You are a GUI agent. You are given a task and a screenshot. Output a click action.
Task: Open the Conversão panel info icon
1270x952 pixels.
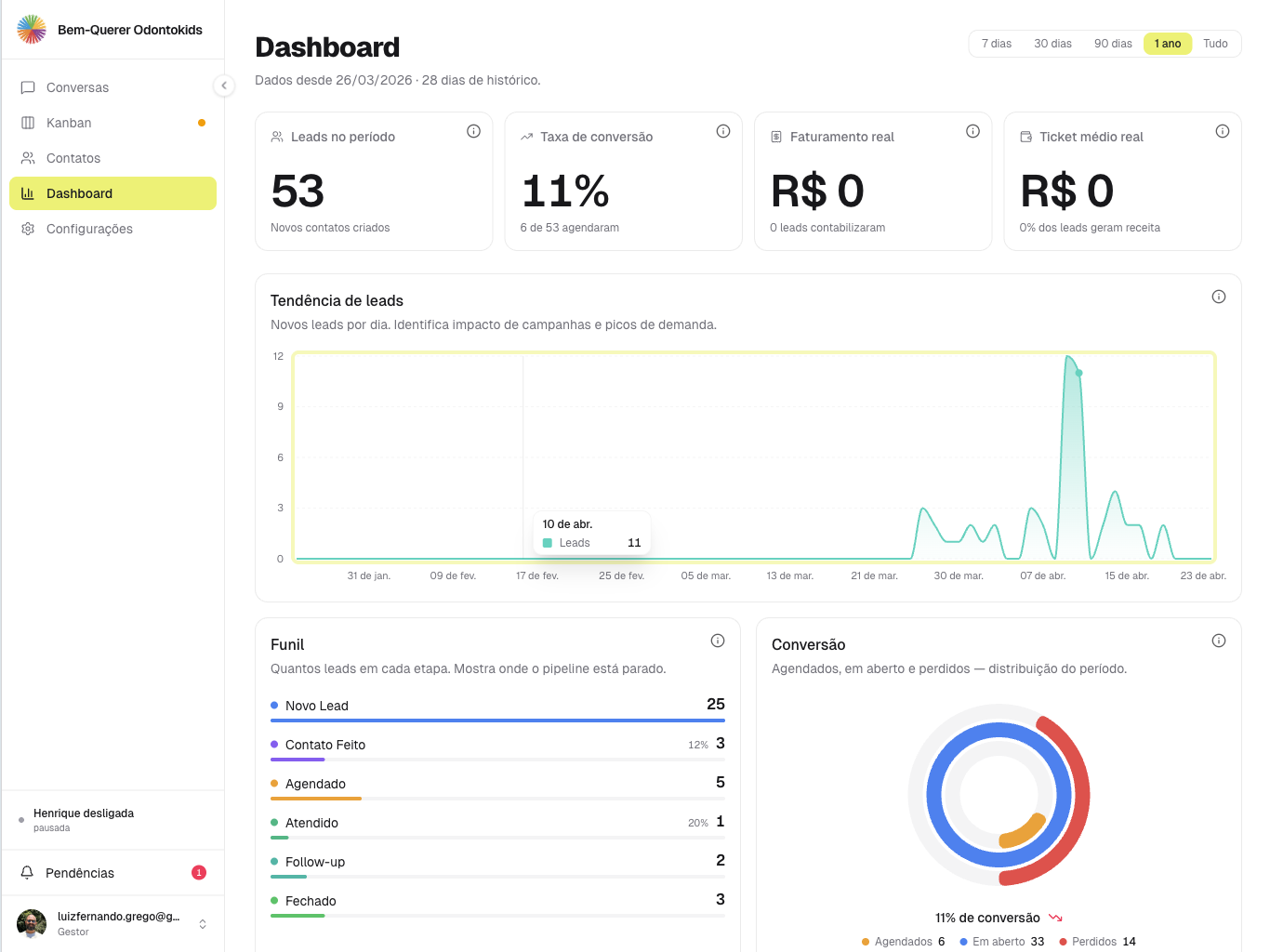coord(1218,641)
